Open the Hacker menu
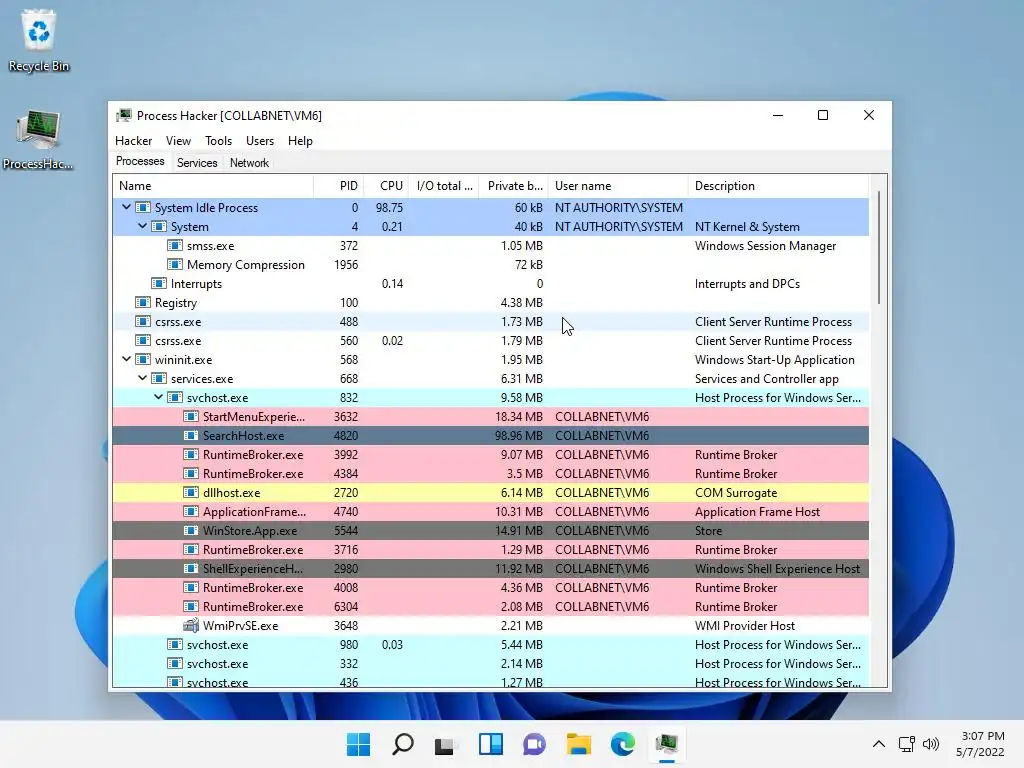1024x768 pixels. pyautogui.click(x=133, y=140)
